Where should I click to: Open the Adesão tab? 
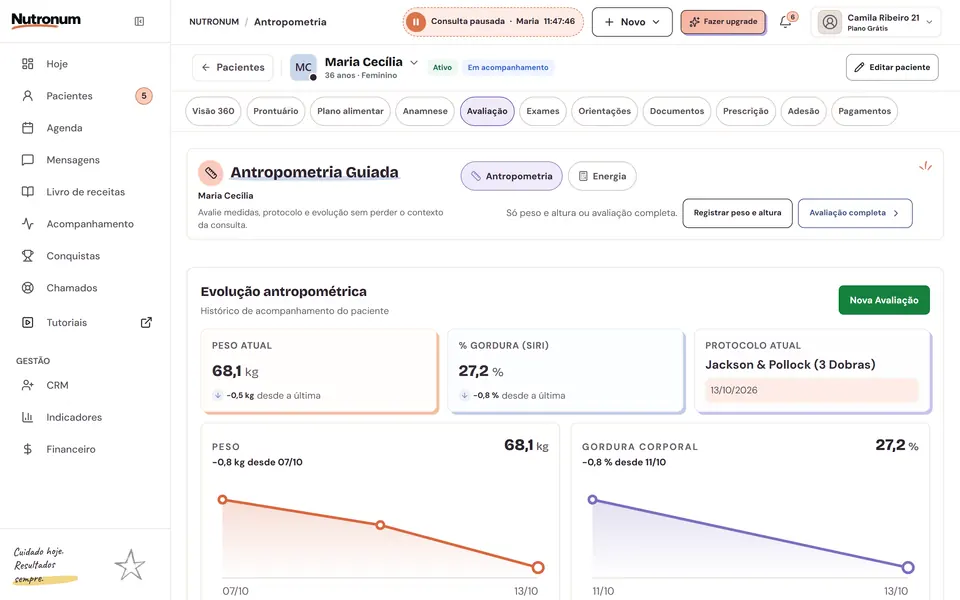(x=803, y=111)
